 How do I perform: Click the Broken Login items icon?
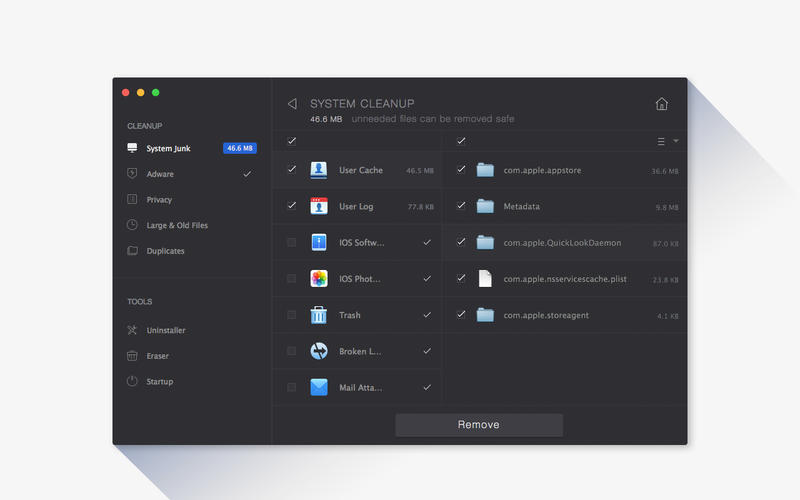[x=319, y=351]
